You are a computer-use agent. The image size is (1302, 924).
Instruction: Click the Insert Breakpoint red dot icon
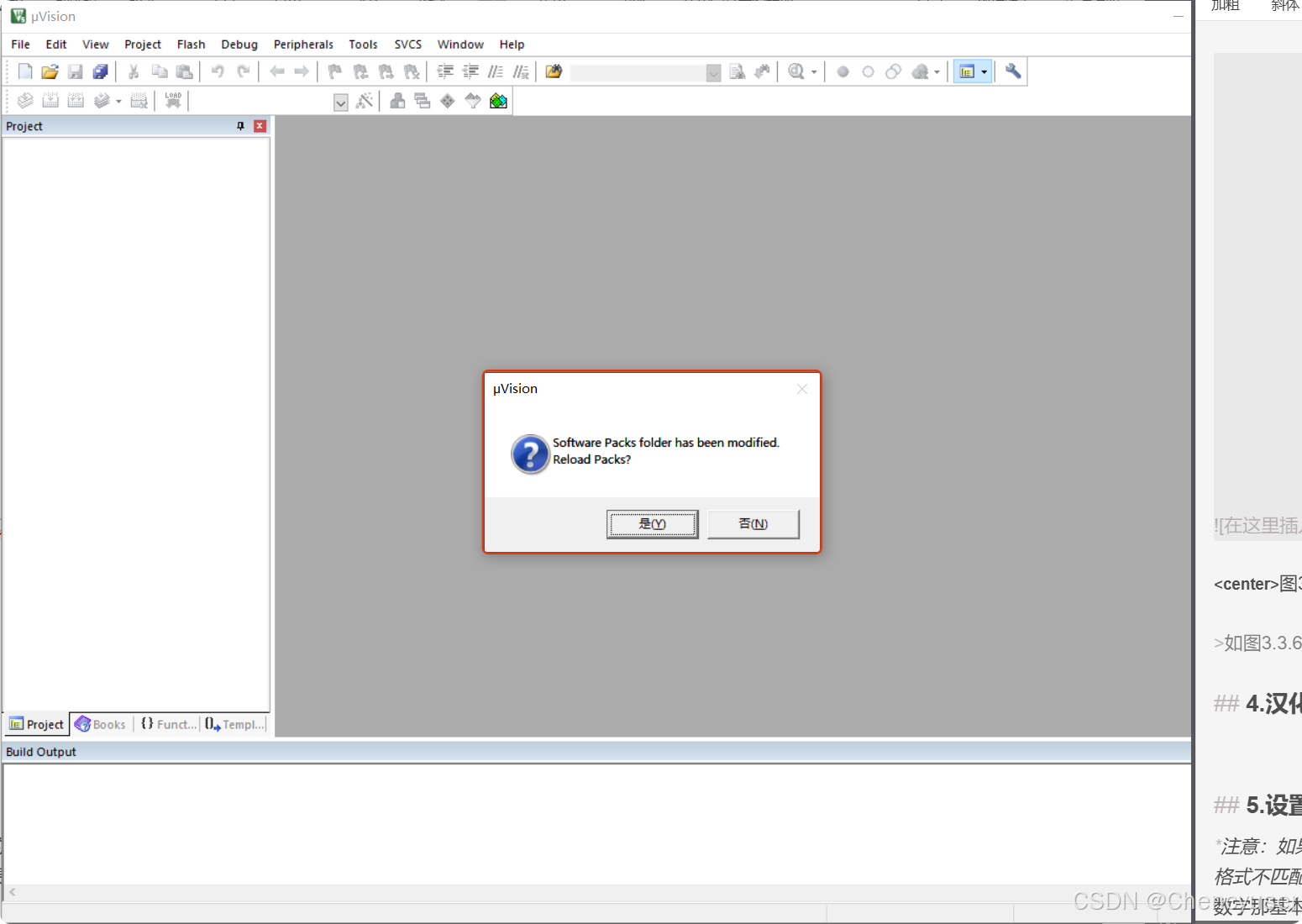click(843, 71)
